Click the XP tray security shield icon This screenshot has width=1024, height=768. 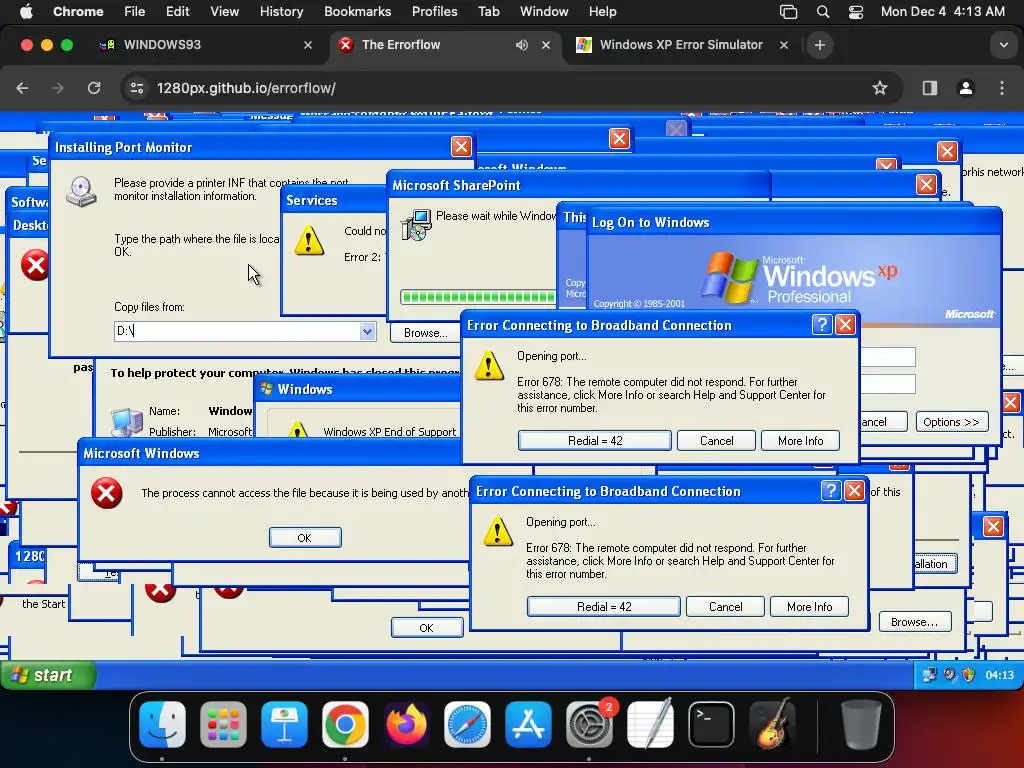click(x=968, y=675)
